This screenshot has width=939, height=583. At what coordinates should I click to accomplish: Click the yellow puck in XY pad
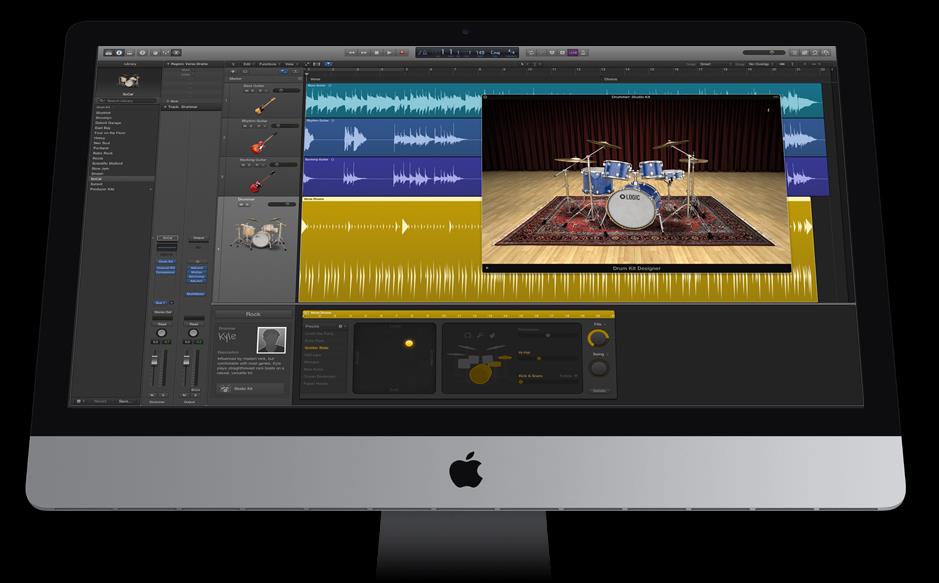coord(409,344)
